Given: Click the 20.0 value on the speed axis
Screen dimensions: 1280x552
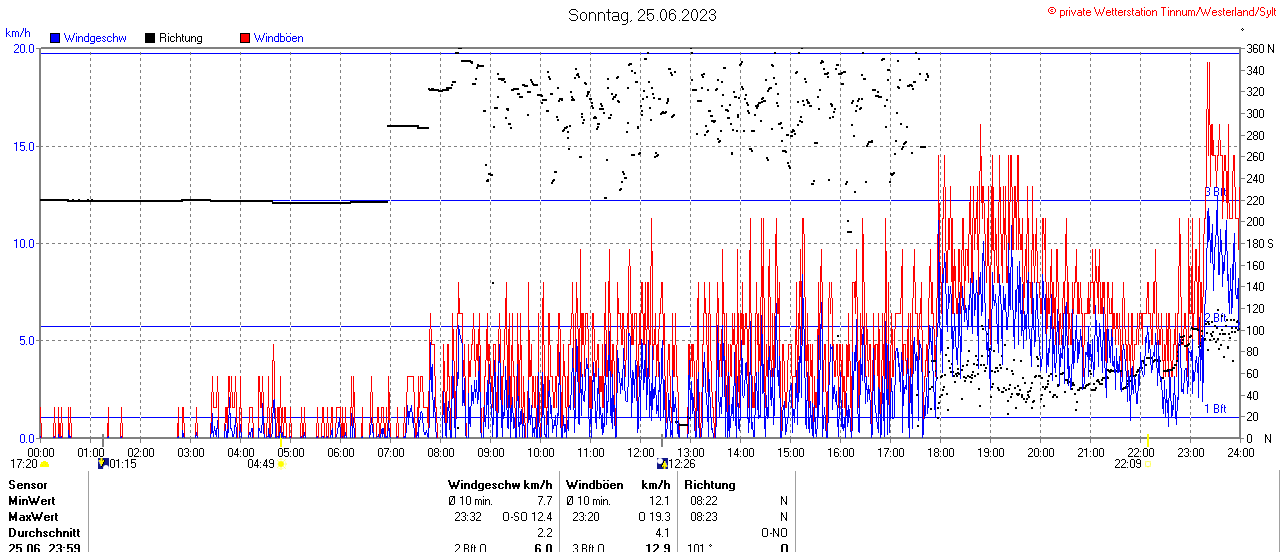Looking at the screenshot, I should tap(23, 49).
